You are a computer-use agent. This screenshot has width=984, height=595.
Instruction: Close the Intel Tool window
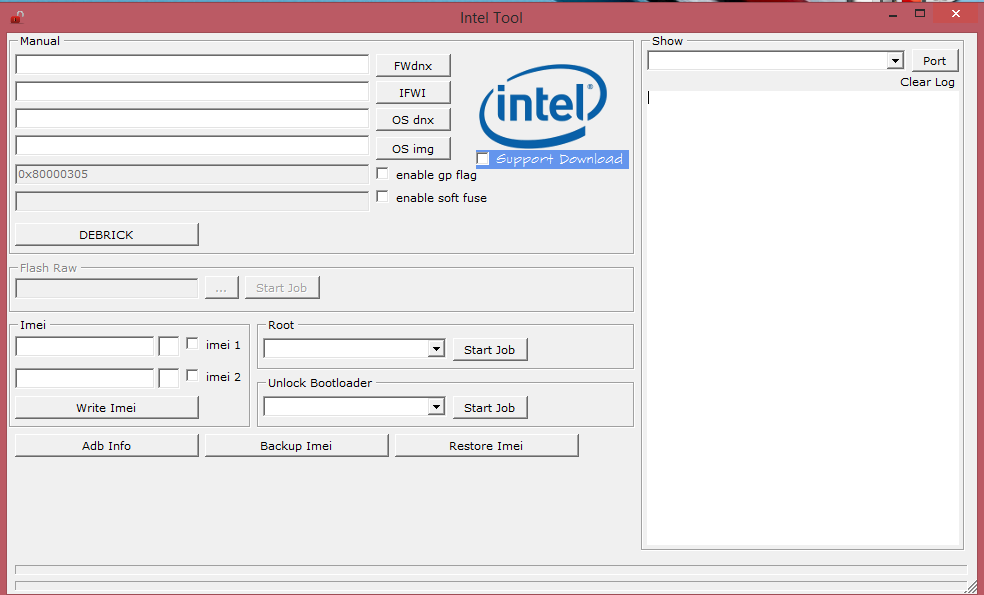pyautogui.click(x=956, y=14)
